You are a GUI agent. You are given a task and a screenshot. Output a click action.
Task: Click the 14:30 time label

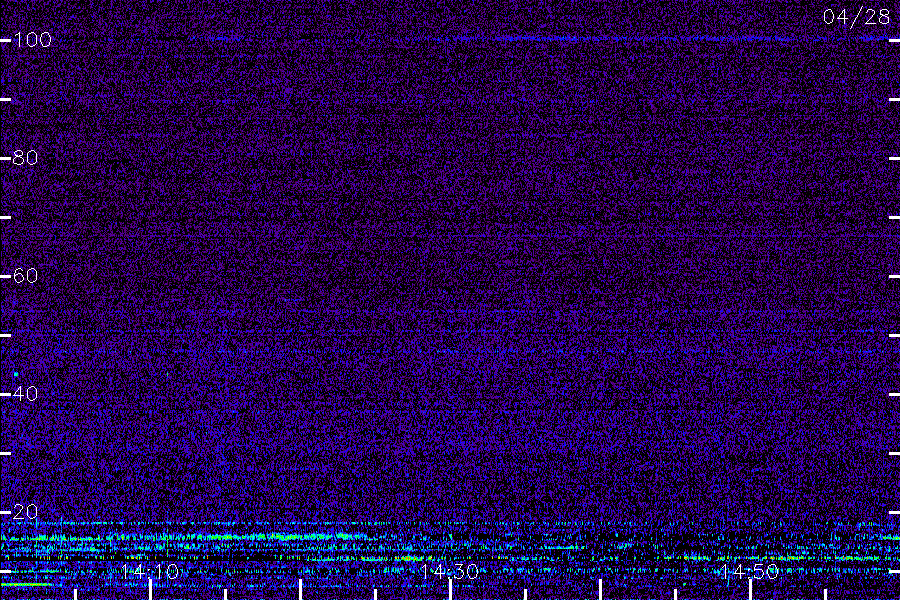(449, 572)
